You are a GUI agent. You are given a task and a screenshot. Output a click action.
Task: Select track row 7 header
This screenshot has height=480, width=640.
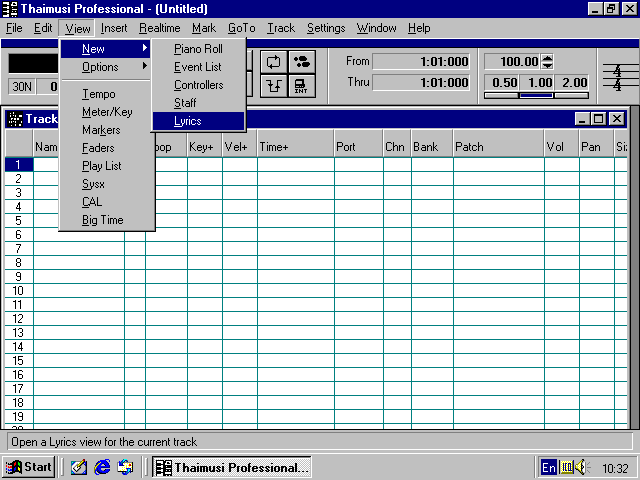pos(19,249)
